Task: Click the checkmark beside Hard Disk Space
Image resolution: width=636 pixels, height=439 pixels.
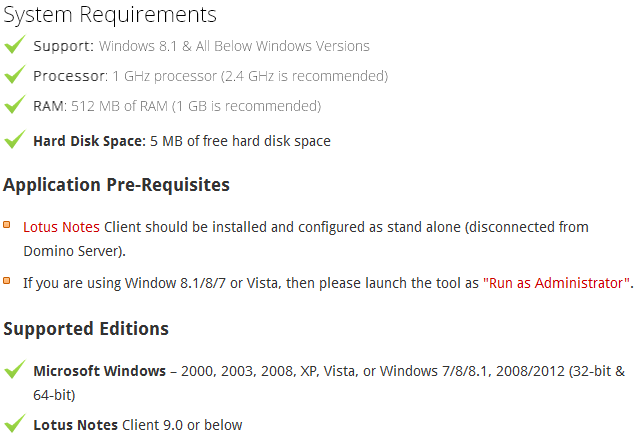Action: [15, 139]
